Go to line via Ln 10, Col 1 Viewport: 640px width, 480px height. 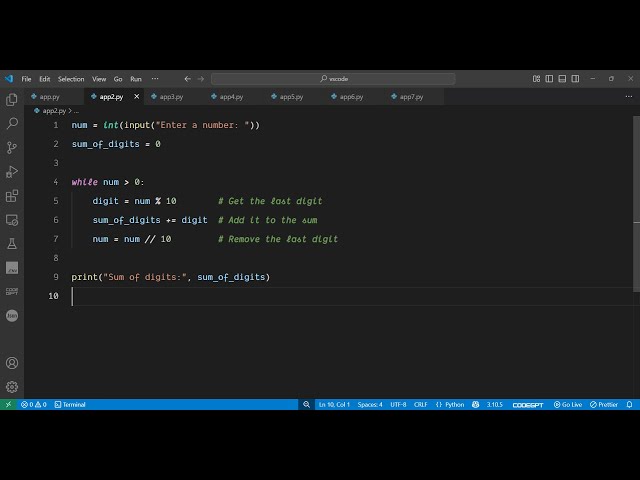334,404
